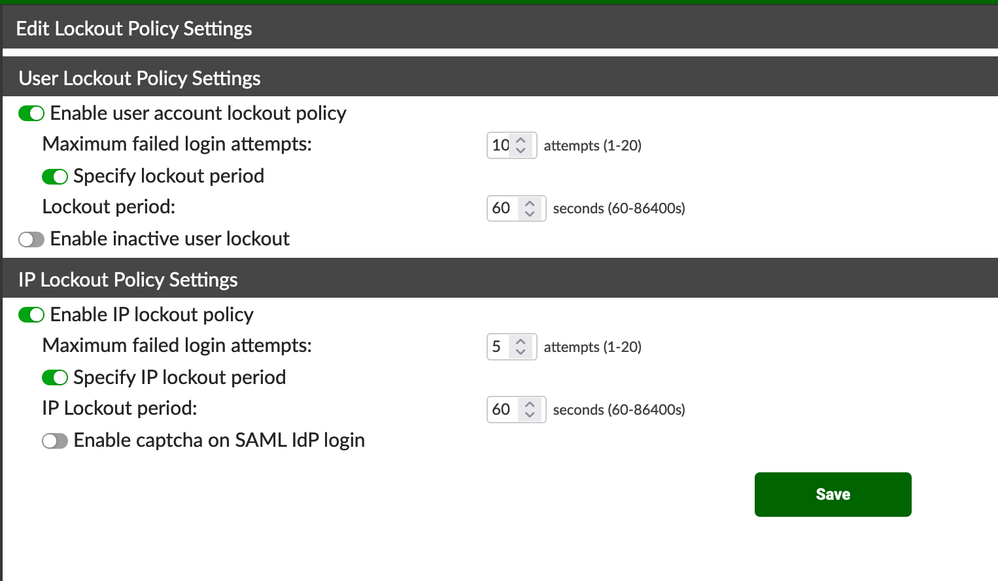Viewport: 998px width, 581px height.
Task: Disable the user account lockout policy toggle
Action: point(31,114)
